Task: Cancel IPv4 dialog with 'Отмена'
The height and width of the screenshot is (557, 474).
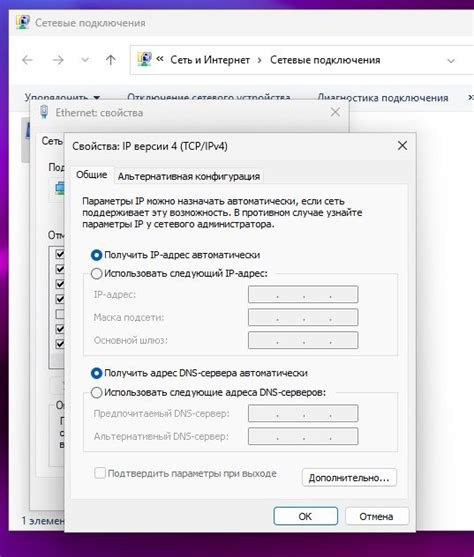Action: point(376,516)
